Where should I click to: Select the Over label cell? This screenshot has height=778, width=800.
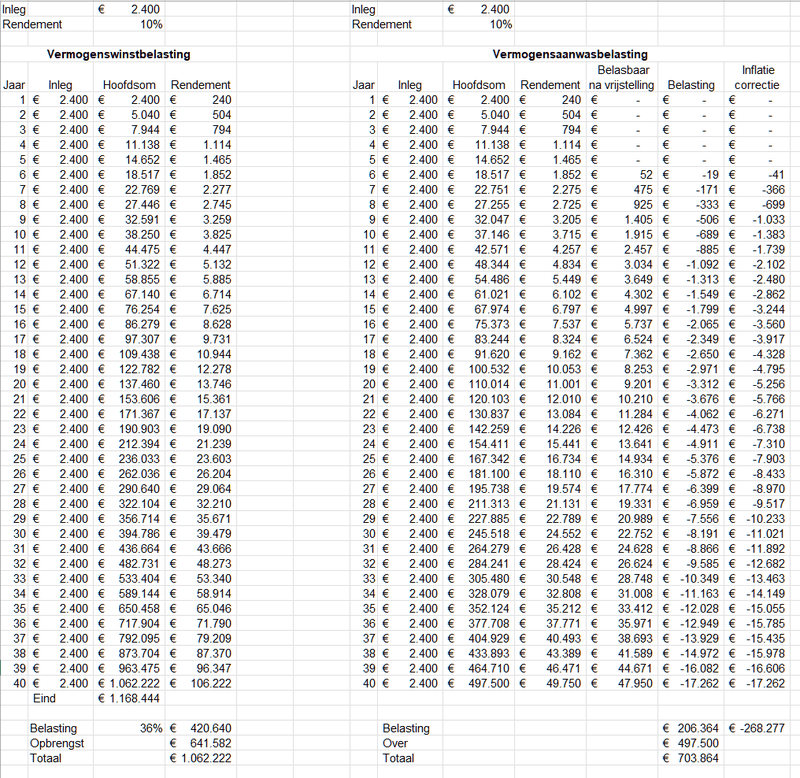click(x=395, y=743)
